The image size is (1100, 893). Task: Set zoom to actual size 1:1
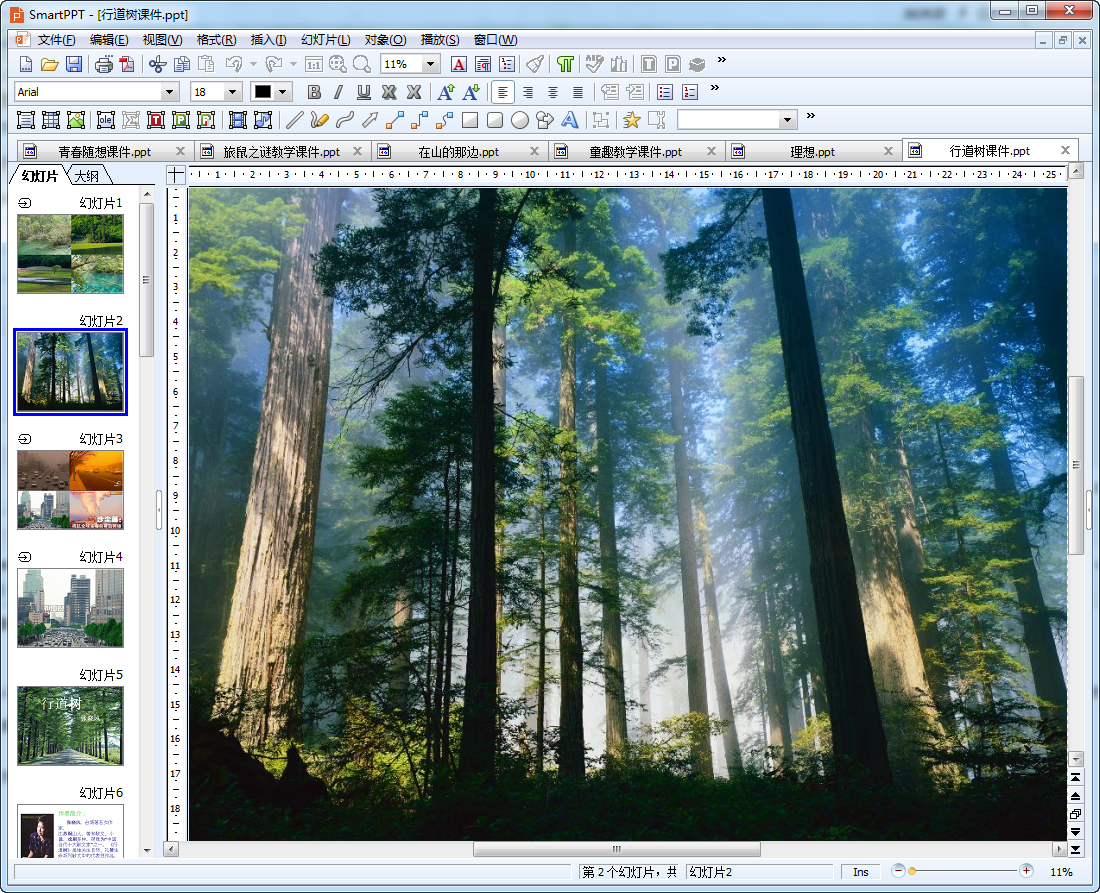[x=314, y=65]
